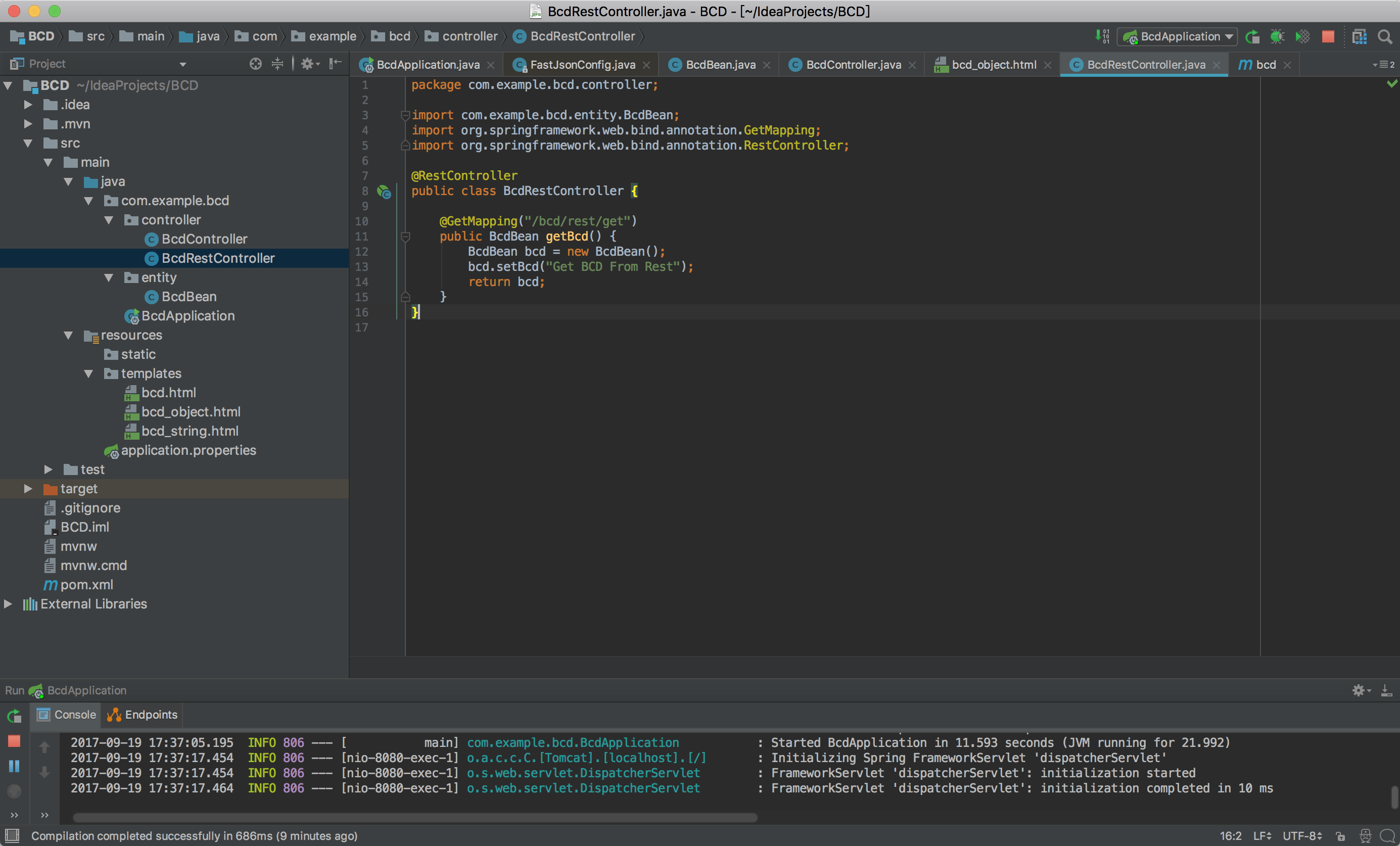The height and width of the screenshot is (846, 1400).
Task: Expand the target folder in project tree
Action: point(28,489)
